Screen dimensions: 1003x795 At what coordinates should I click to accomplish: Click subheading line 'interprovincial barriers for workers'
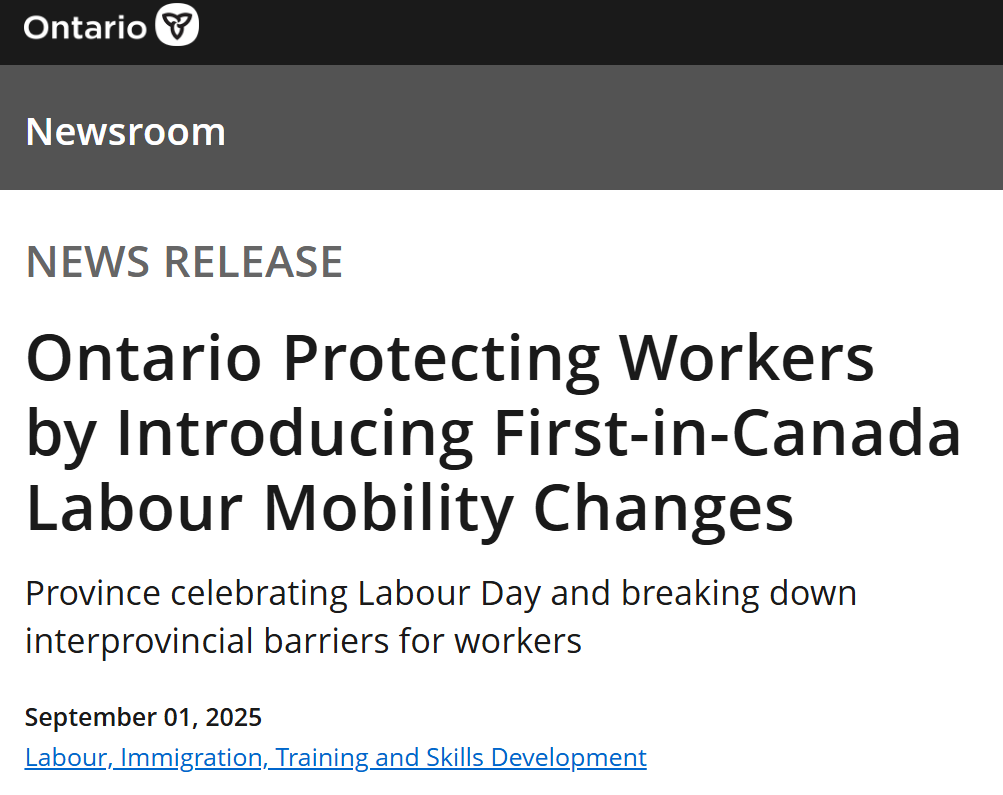click(303, 641)
